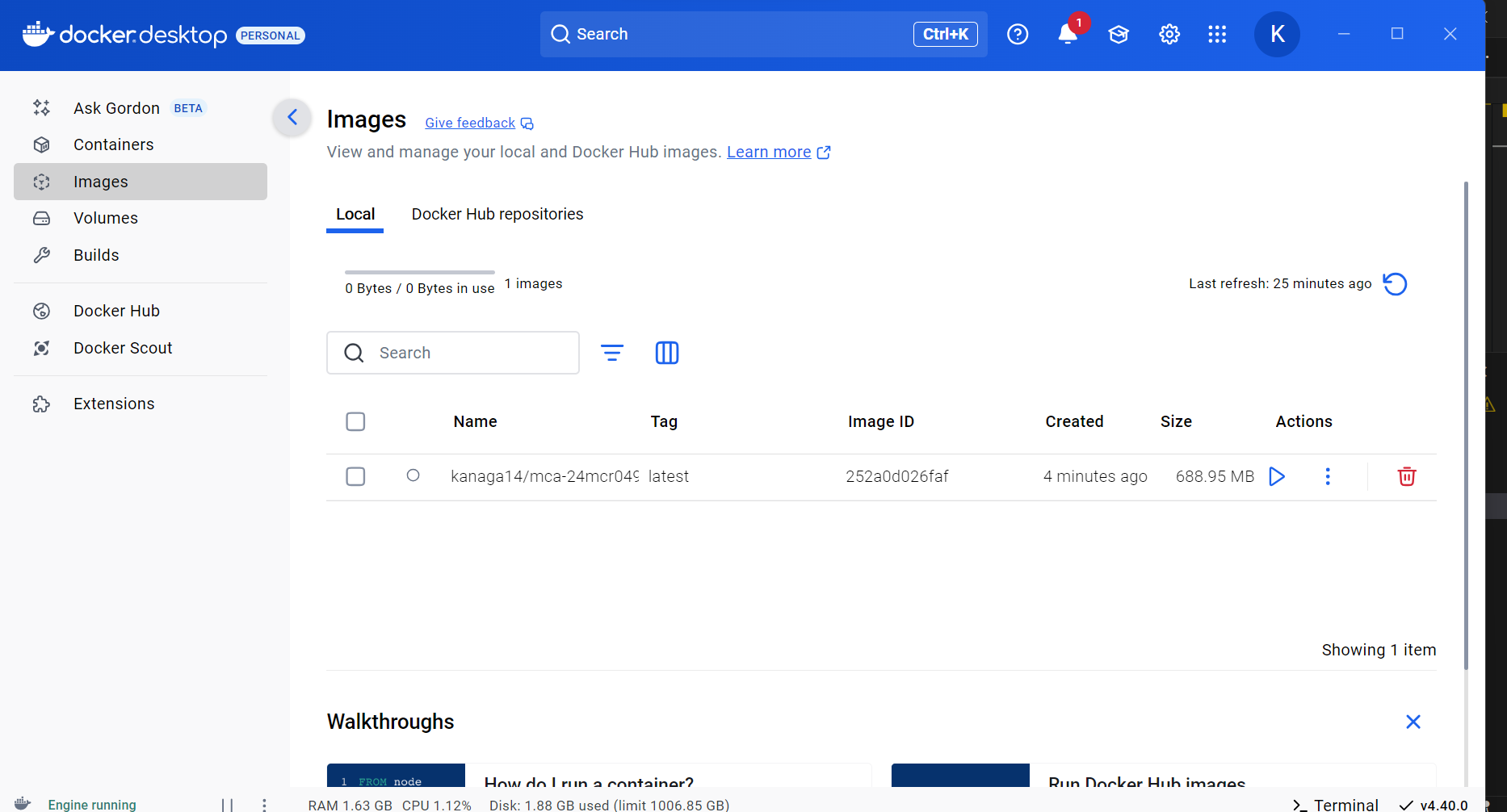Open notifications bell
The image size is (1507, 812).
pos(1068,34)
